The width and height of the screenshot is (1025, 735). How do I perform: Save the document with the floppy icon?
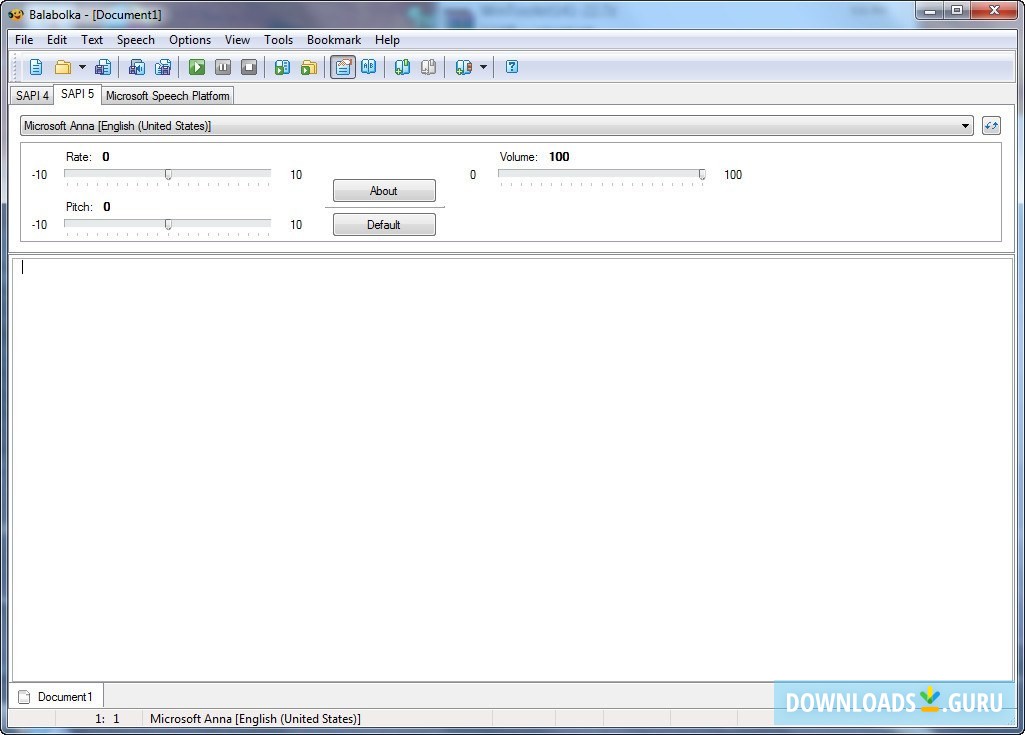pyautogui.click(x=103, y=67)
